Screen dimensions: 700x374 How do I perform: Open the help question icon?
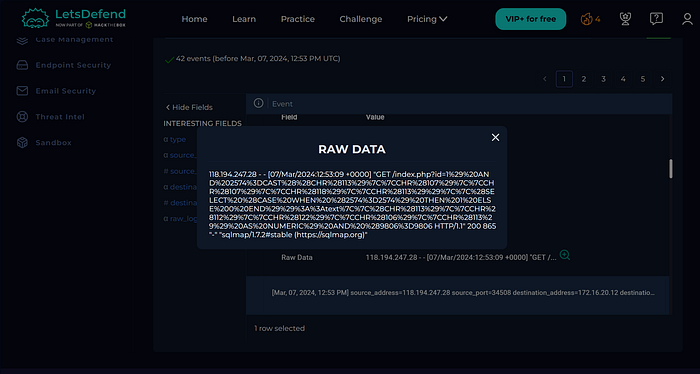click(656, 19)
